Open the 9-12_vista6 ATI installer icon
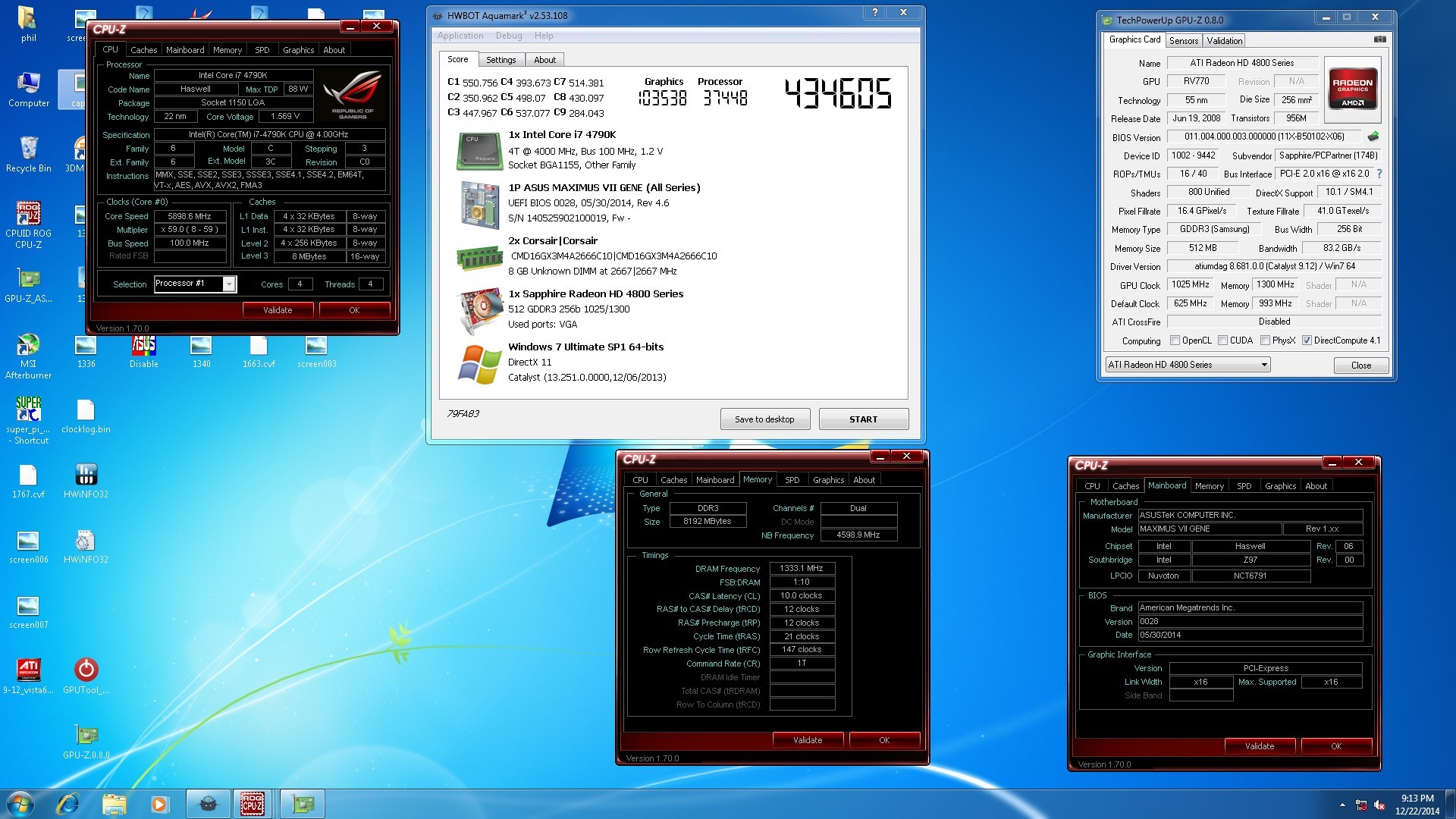 click(x=29, y=676)
